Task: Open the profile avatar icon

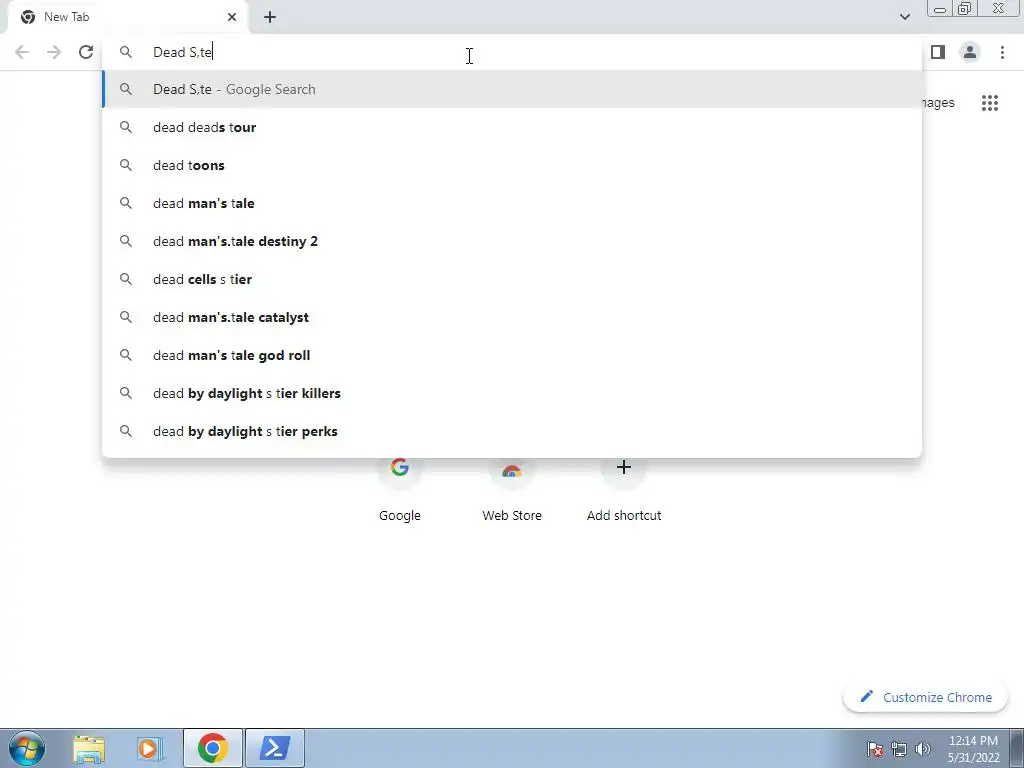Action: [970, 52]
